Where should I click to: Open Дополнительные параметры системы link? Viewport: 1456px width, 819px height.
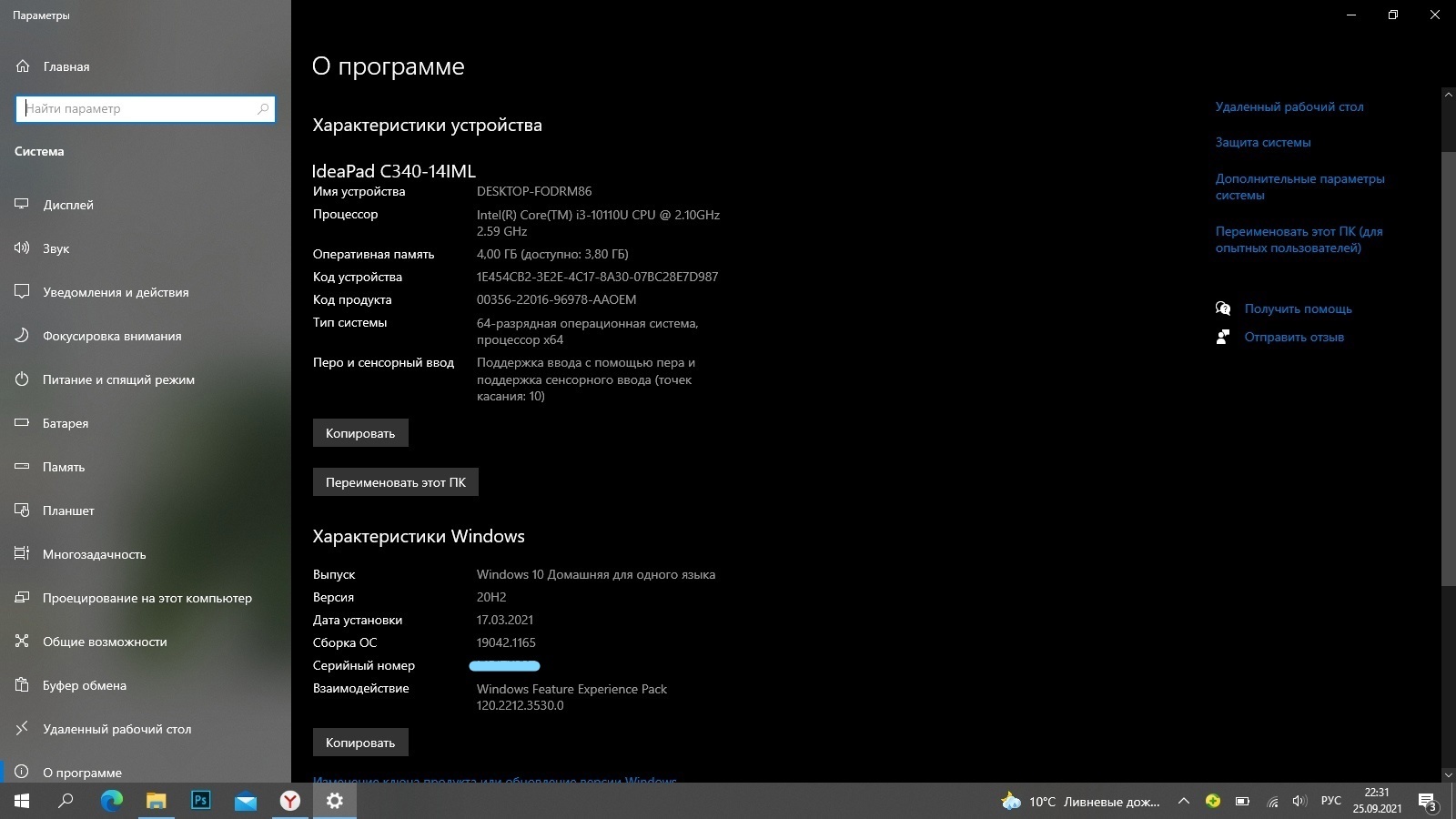(1300, 187)
